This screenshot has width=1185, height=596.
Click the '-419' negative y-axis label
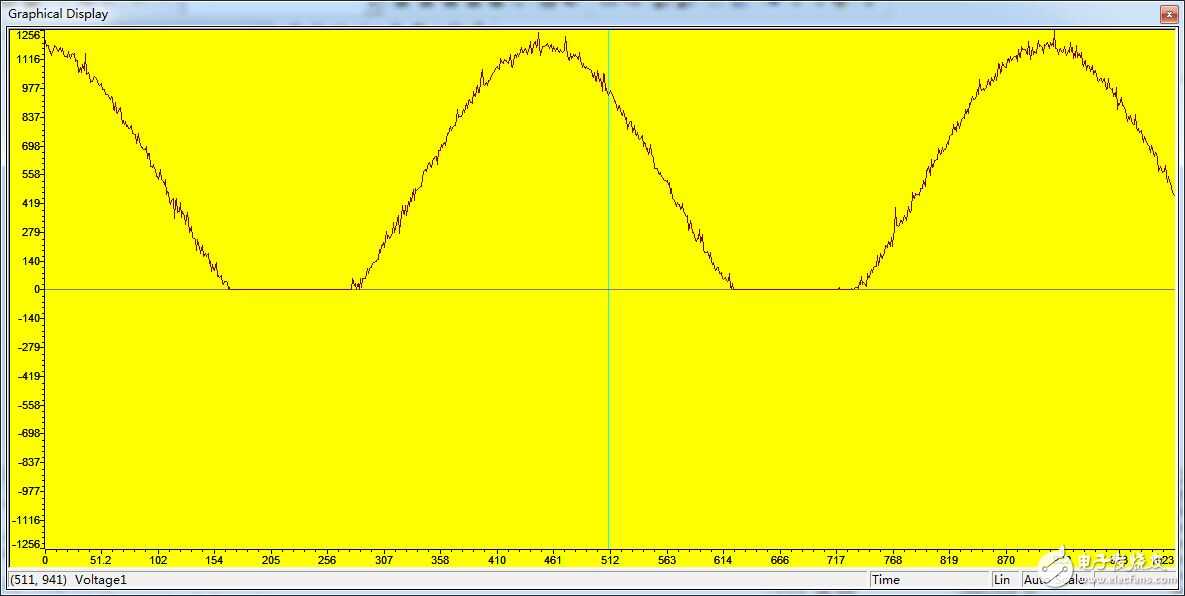(29, 376)
